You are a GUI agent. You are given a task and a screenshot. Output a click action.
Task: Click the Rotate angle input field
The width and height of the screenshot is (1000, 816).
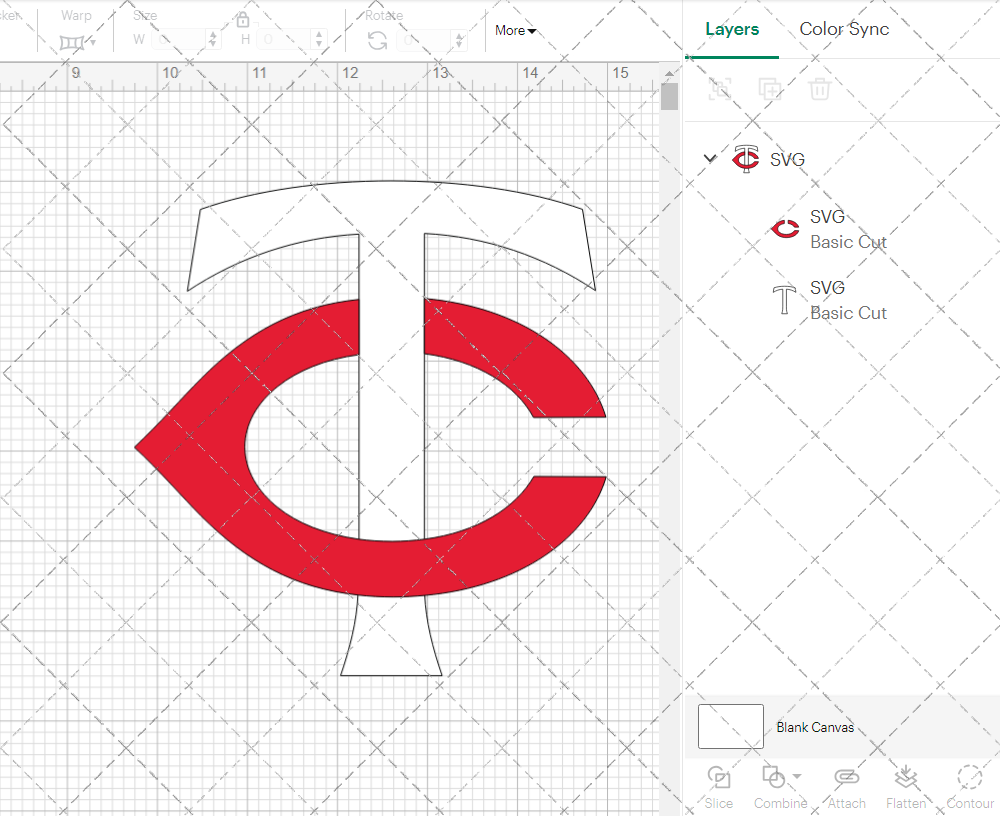(425, 41)
